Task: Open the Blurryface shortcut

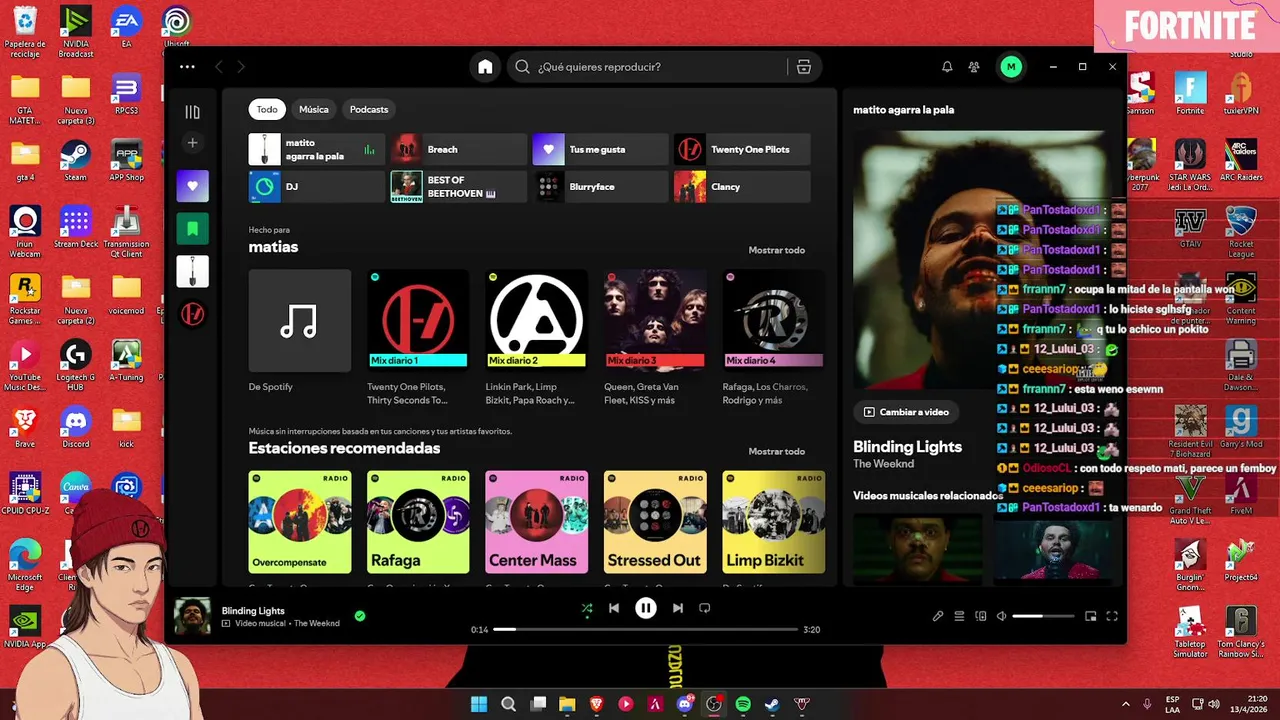Action: click(x=600, y=187)
